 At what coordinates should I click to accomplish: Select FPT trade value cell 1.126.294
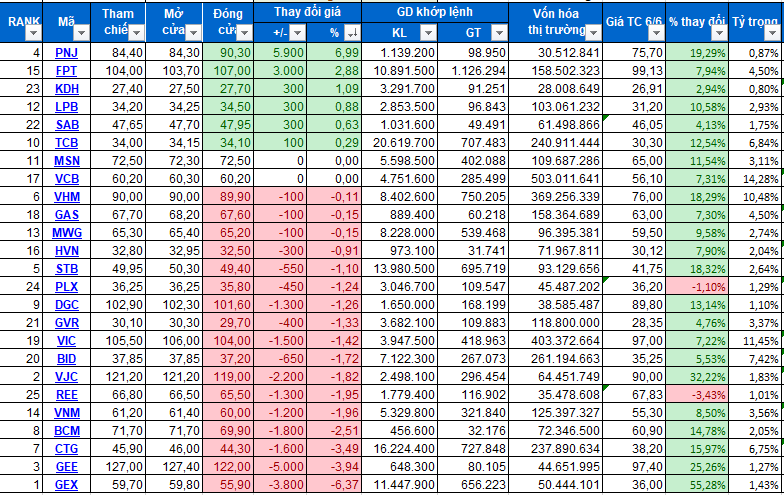(x=473, y=70)
